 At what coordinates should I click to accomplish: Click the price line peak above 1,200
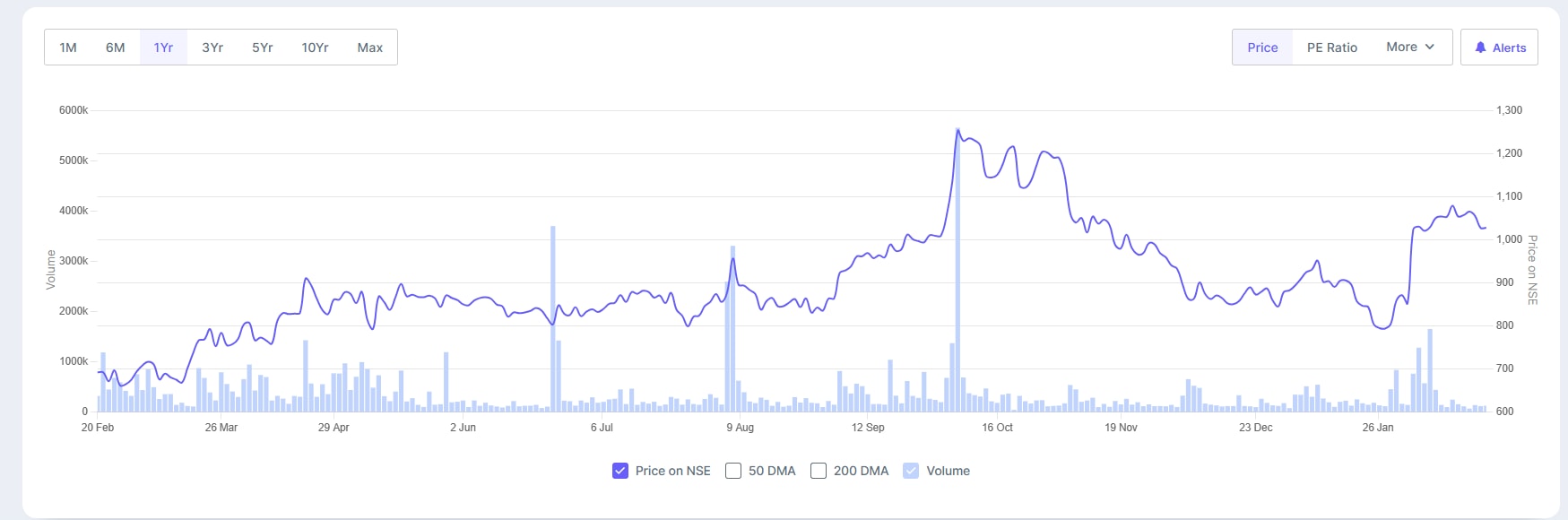pos(957,130)
